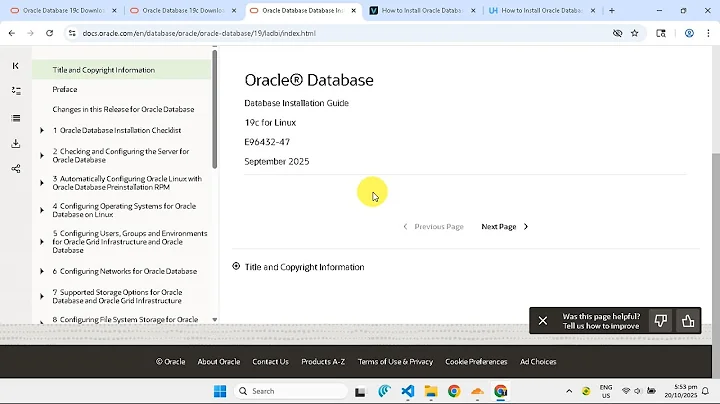Click the address bar URL field
The image size is (720, 404).
[x=340, y=33]
